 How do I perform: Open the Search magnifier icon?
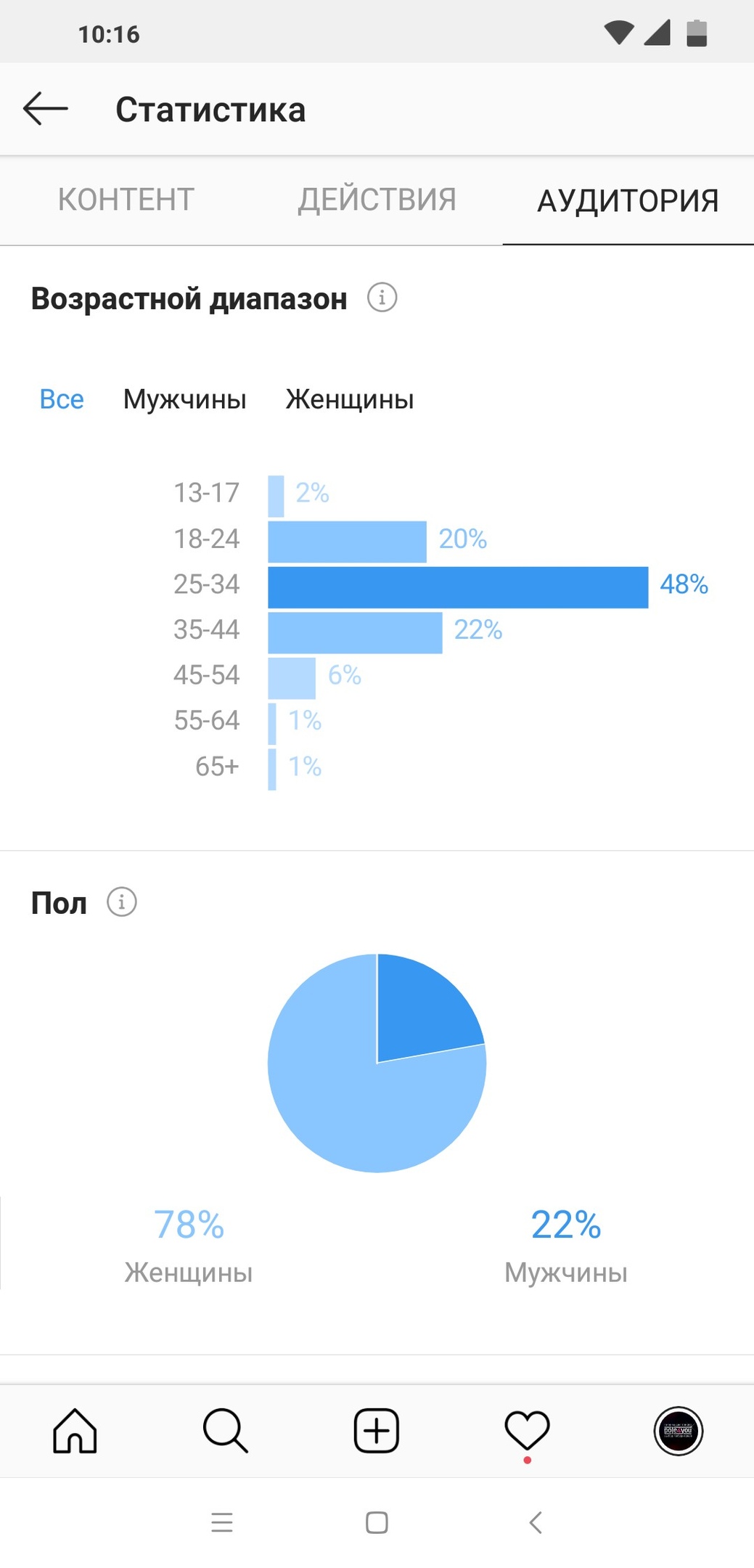click(x=226, y=1431)
